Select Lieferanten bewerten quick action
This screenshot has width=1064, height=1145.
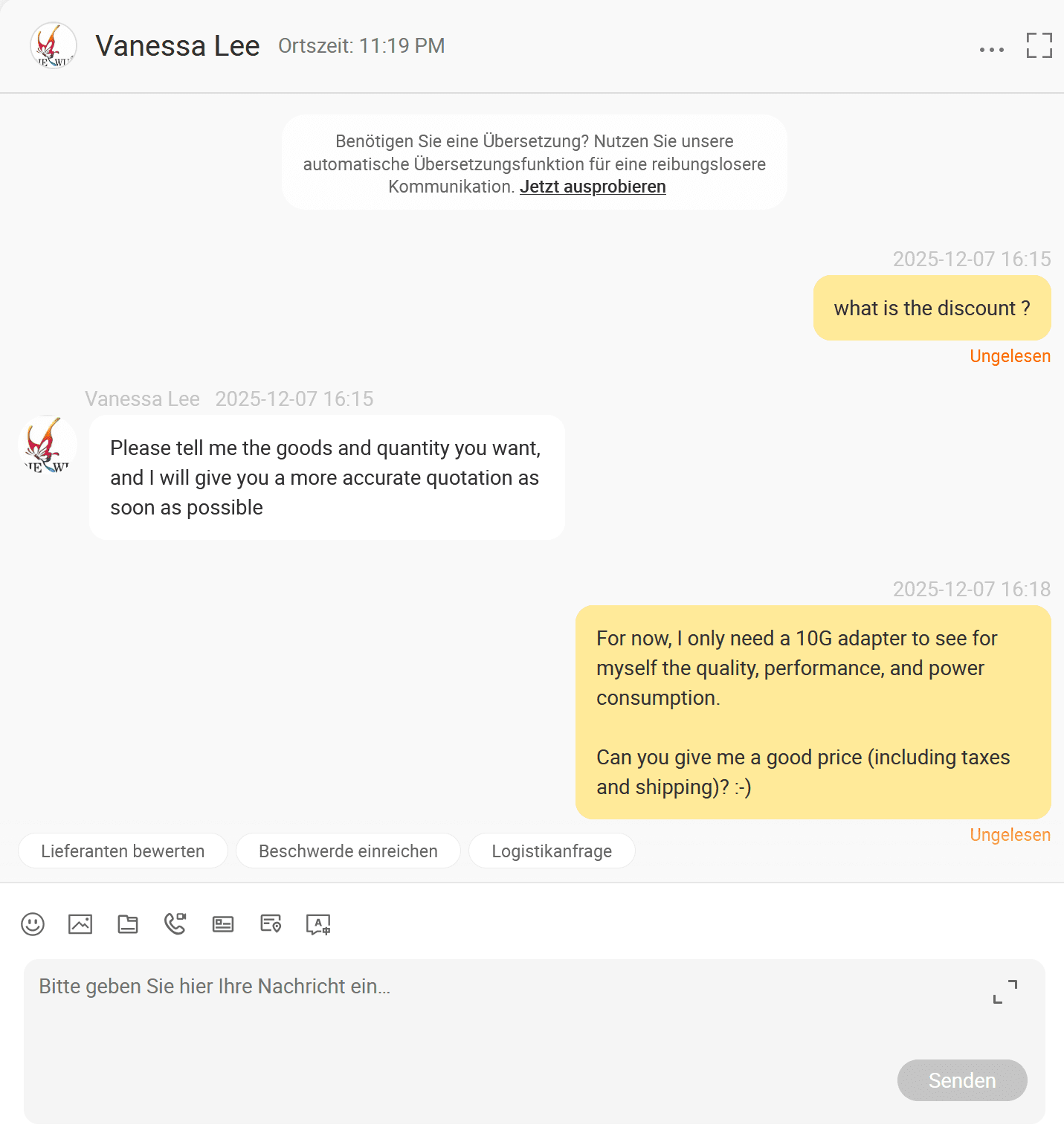(x=123, y=851)
